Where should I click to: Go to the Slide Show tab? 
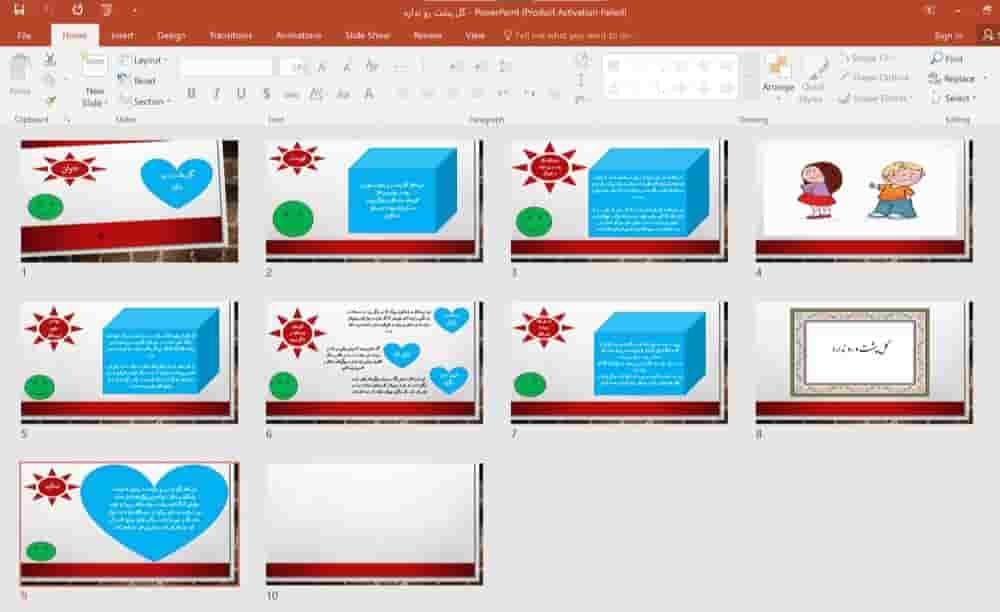[x=367, y=35]
